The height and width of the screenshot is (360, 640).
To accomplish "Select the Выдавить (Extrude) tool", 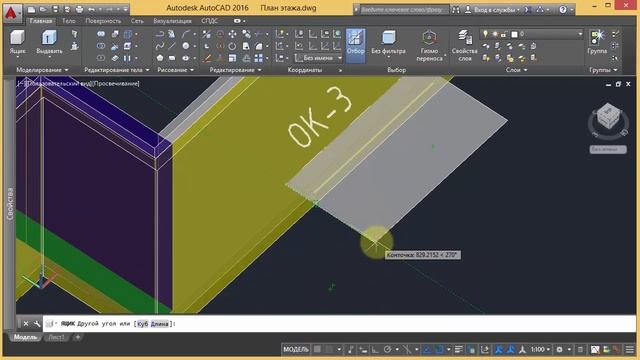I will coord(49,42).
